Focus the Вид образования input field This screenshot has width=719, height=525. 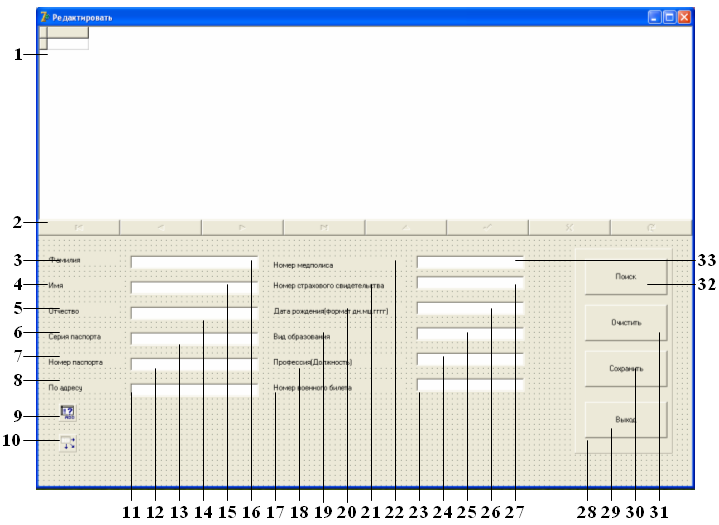tap(470, 334)
